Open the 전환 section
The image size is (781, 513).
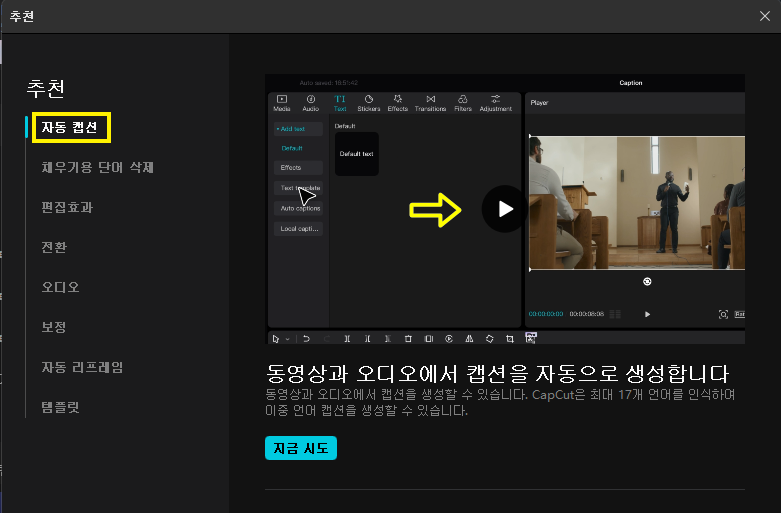coord(54,247)
